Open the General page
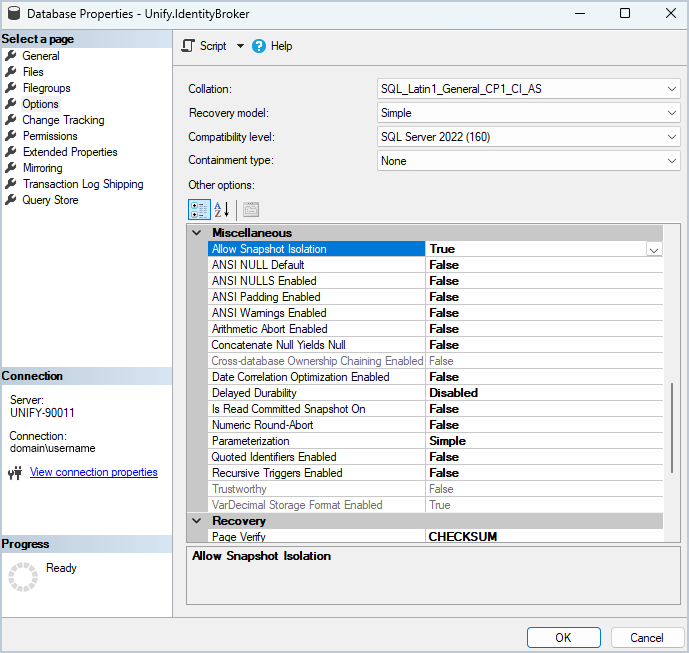The height and width of the screenshot is (653, 689). click(x=41, y=56)
